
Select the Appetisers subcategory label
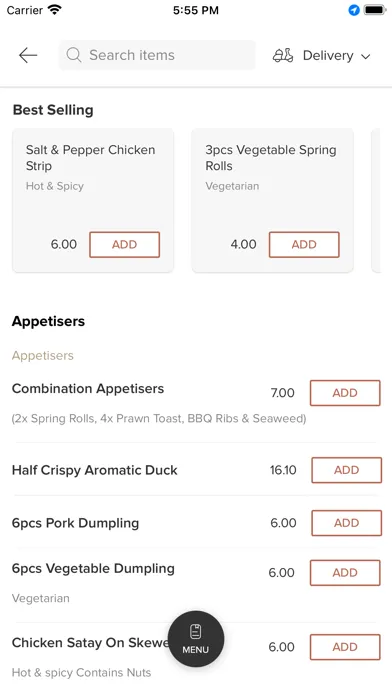coord(43,356)
